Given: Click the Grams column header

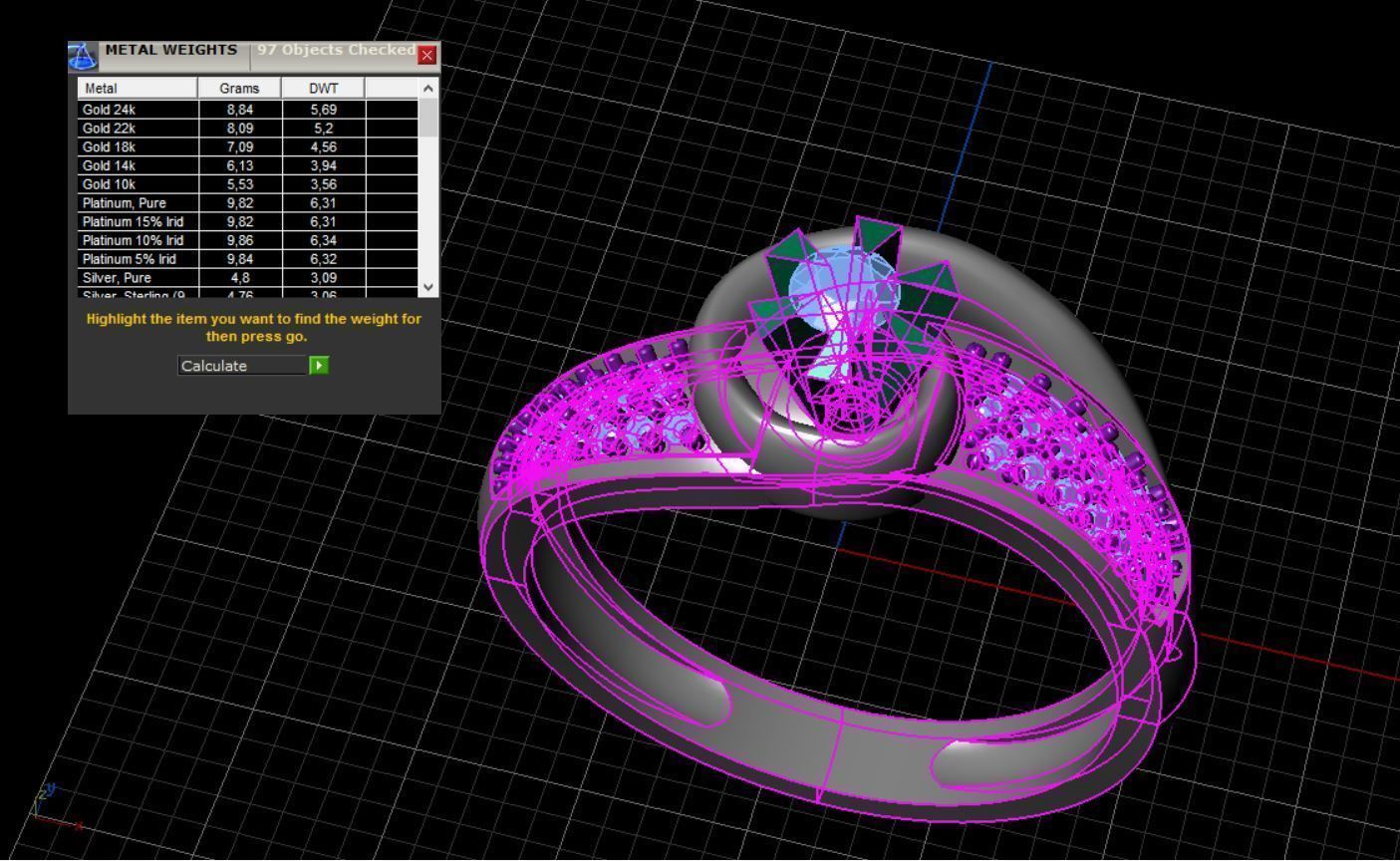Looking at the screenshot, I should (x=240, y=88).
